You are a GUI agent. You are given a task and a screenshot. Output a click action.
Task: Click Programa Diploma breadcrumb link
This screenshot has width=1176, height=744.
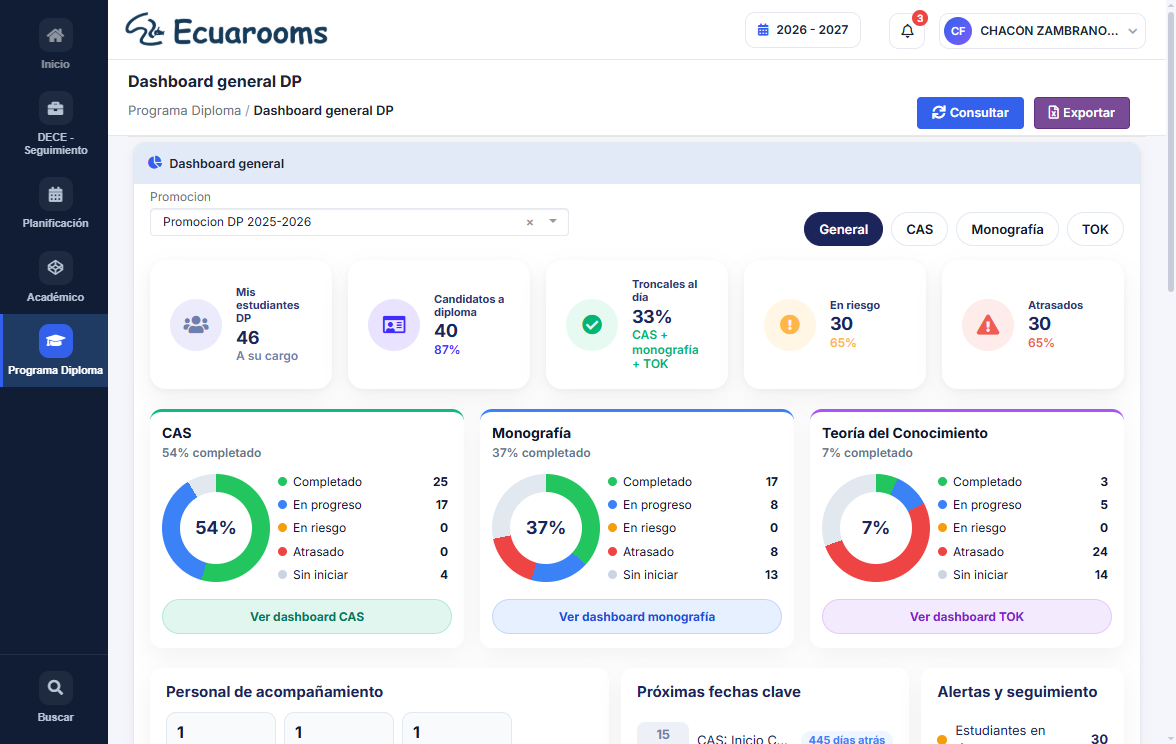184,110
